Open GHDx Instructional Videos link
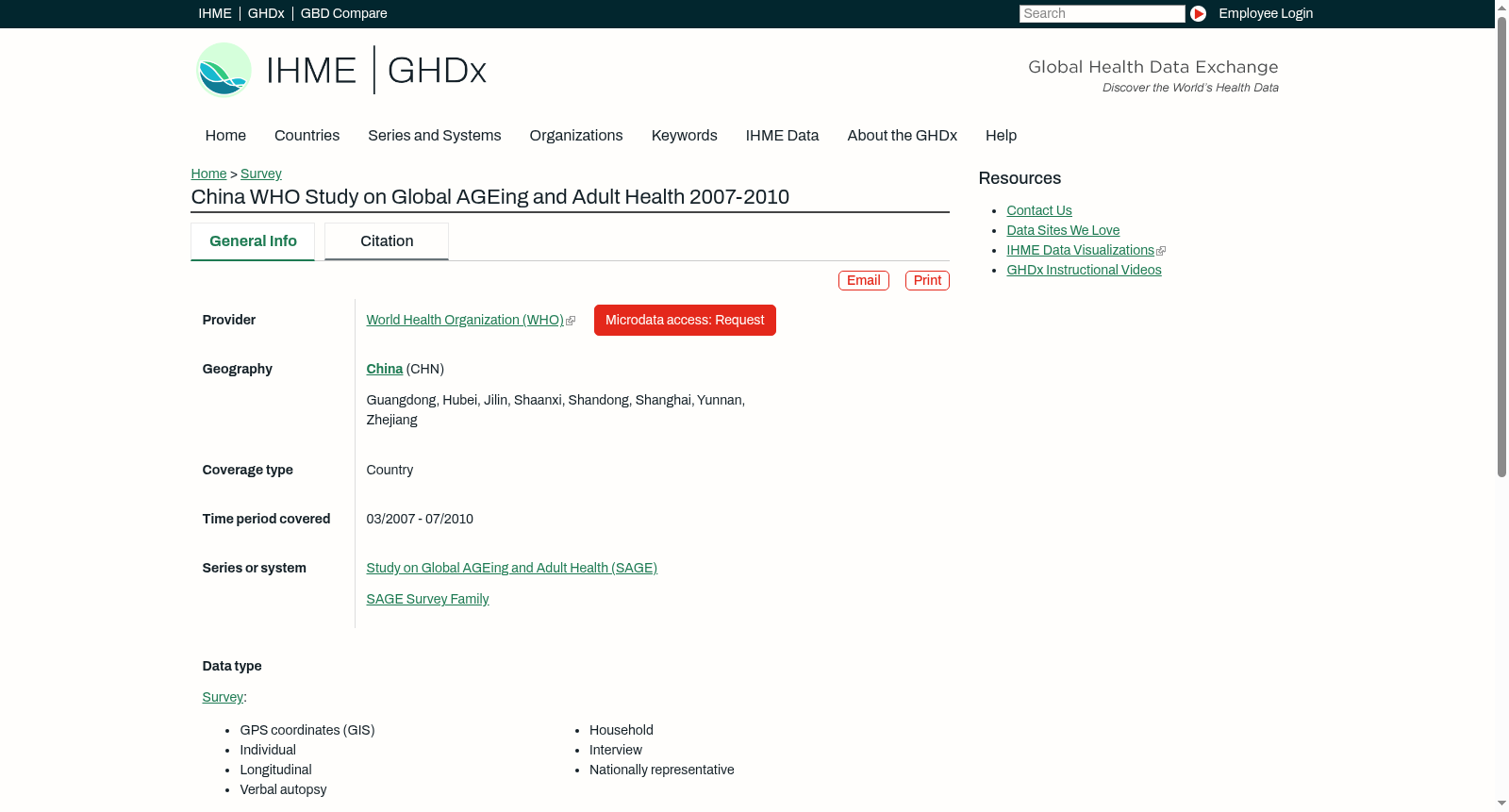The image size is (1509, 812). tap(1085, 270)
